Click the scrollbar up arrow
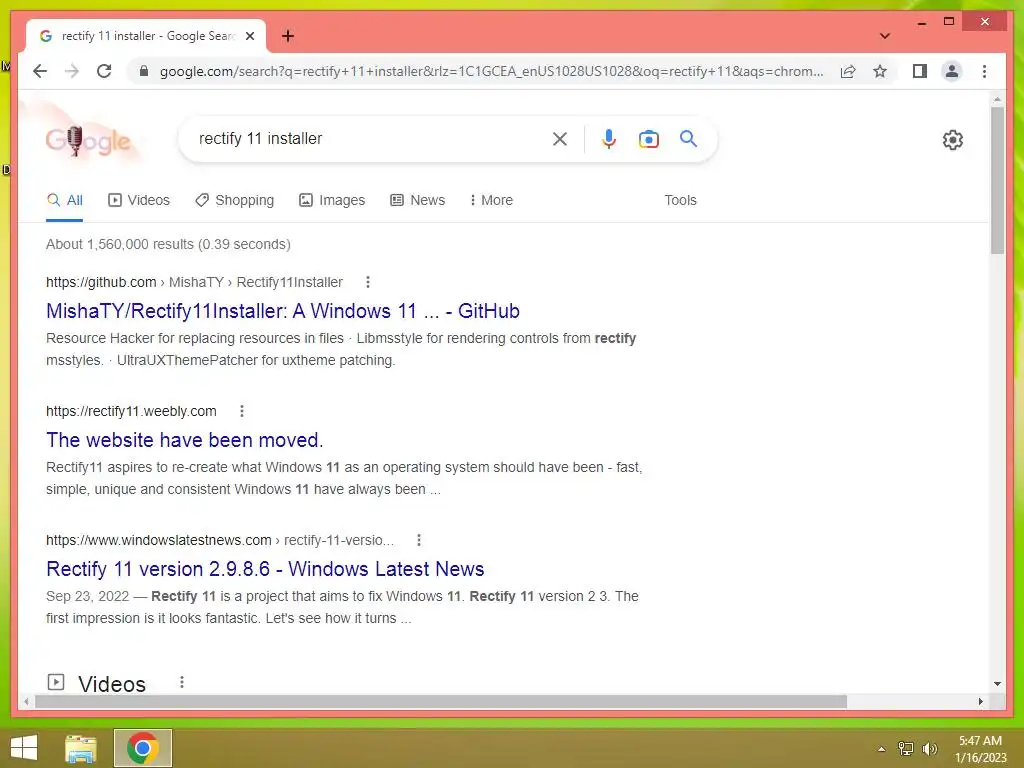Viewport: 1024px width, 768px height. tap(997, 99)
